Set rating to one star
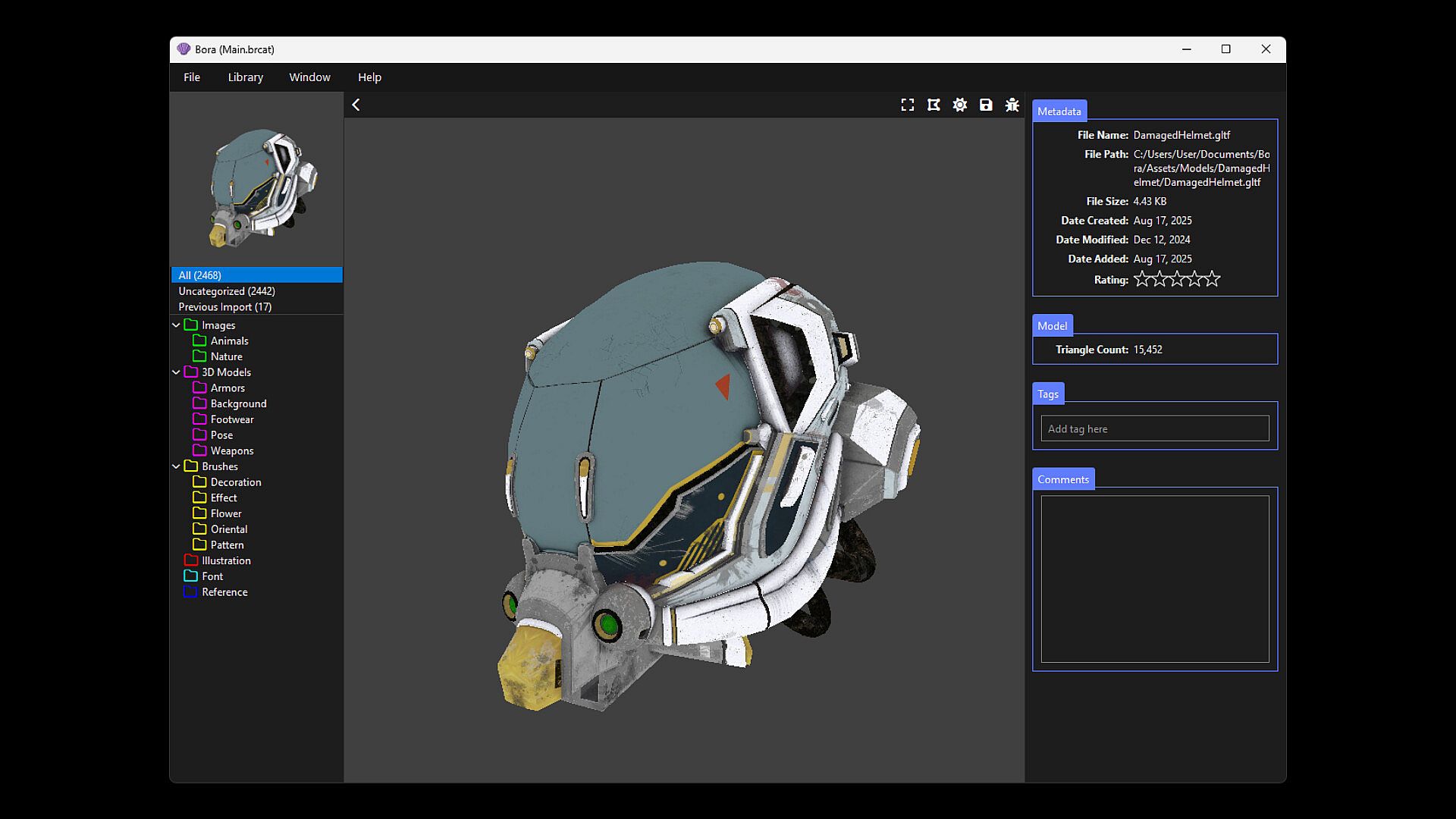1456x819 pixels. pyautogui.click(x=1141, y=279)
